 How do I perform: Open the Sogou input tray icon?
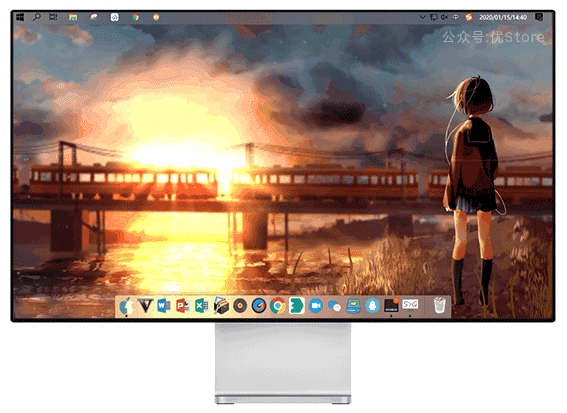pos(469,17)
